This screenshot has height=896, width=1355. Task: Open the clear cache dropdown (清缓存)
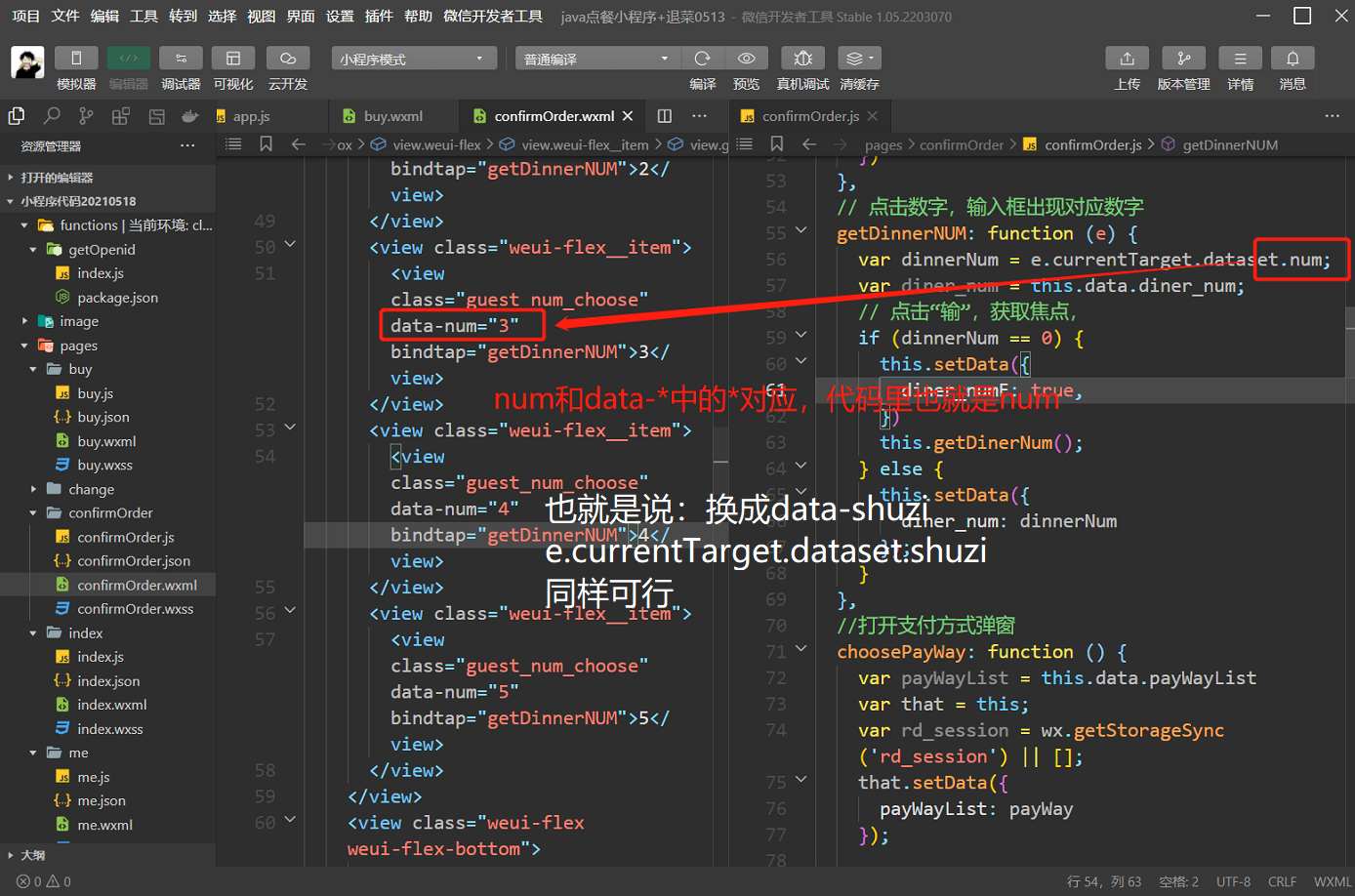[859, 59]
